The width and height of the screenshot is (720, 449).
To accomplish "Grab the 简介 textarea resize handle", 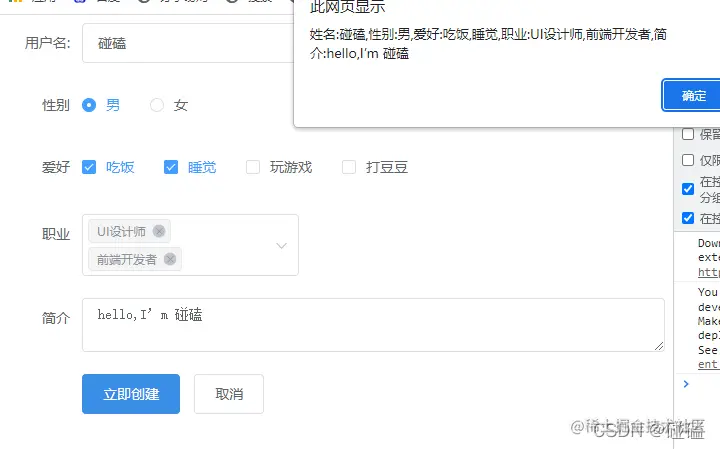I will pos(659,346).
